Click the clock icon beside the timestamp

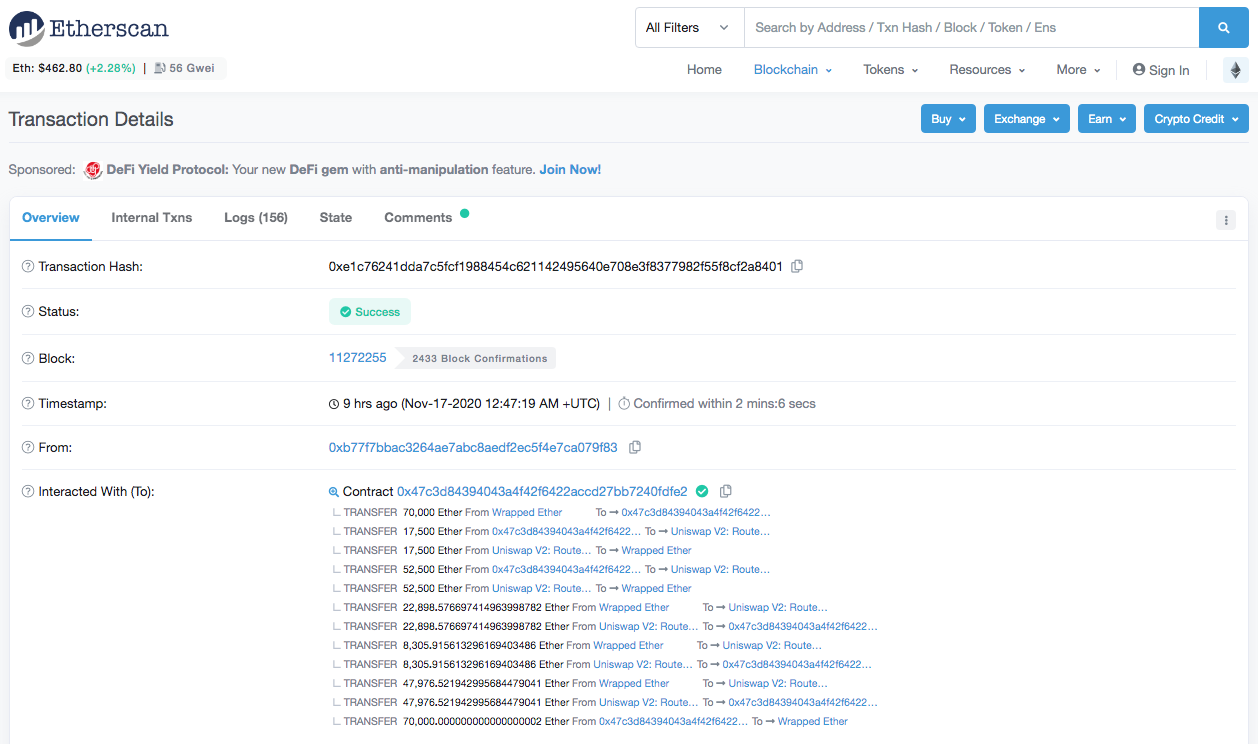[334, 404]
